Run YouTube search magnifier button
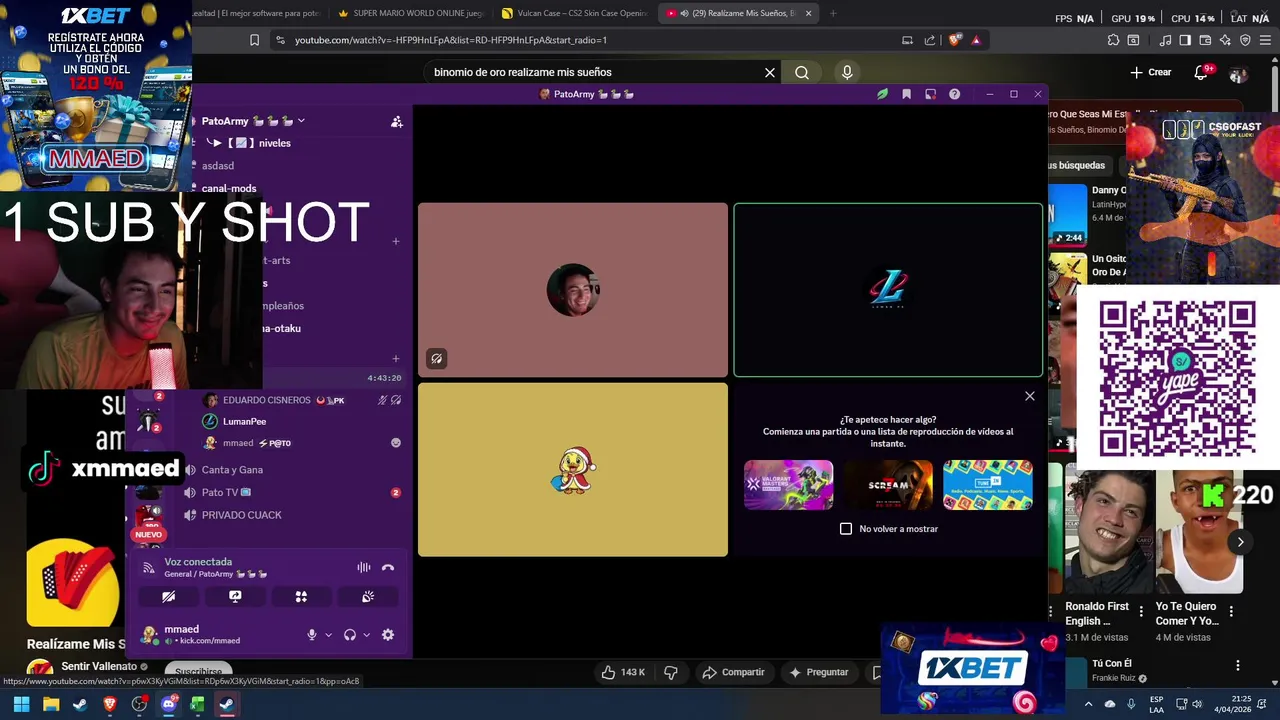 [x=802, y=72]
